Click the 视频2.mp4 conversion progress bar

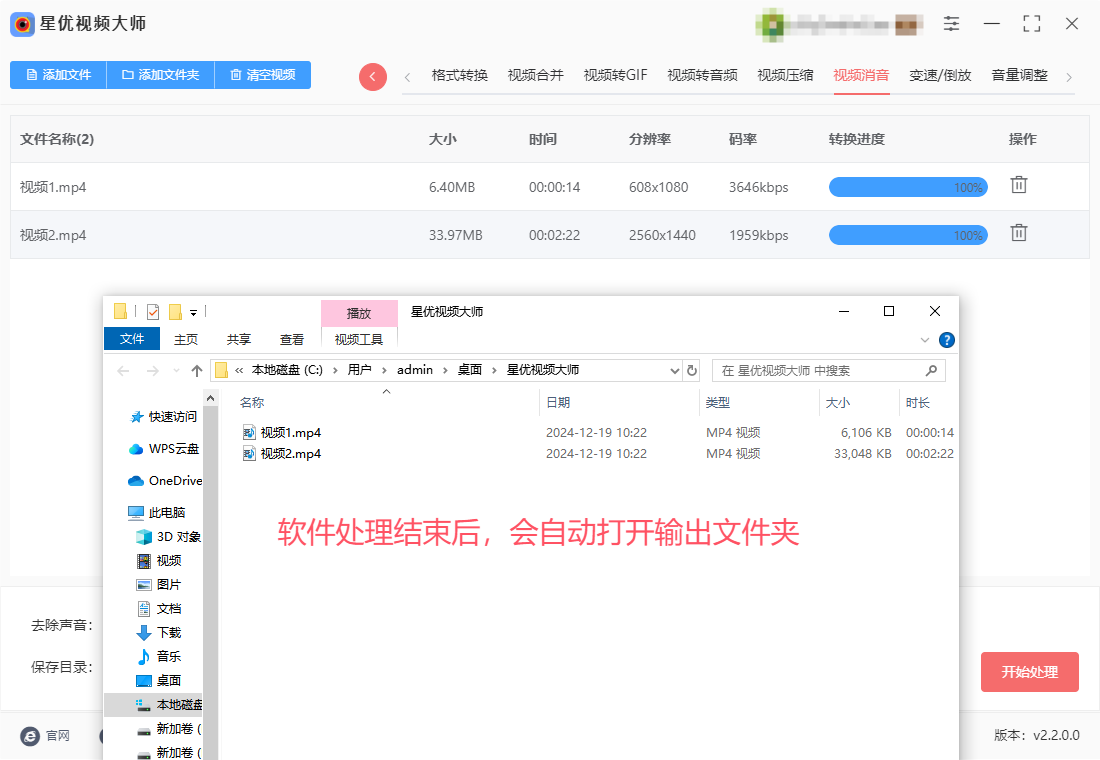tap(908, 235)
